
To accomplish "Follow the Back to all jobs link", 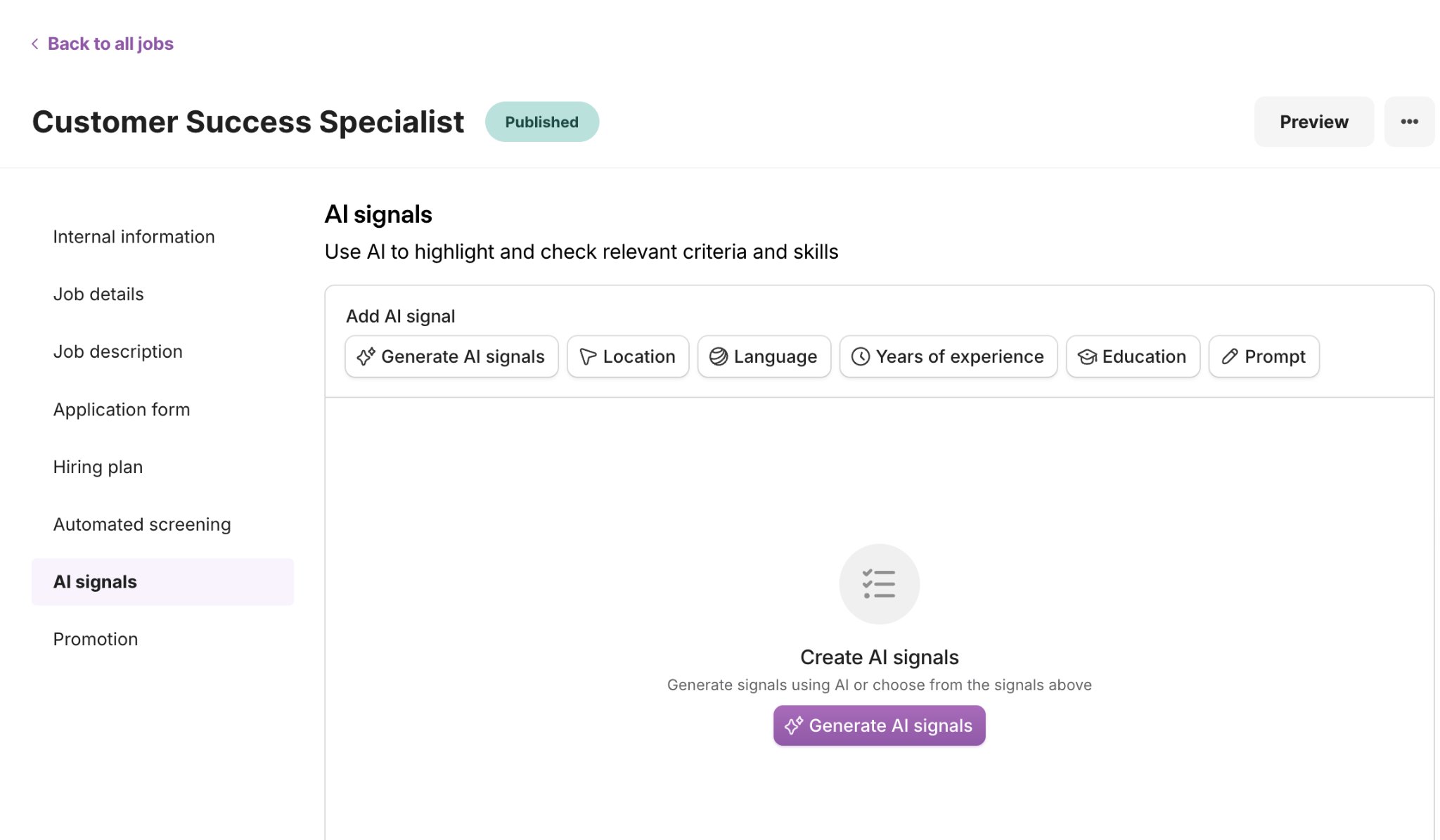I will 110,44.
